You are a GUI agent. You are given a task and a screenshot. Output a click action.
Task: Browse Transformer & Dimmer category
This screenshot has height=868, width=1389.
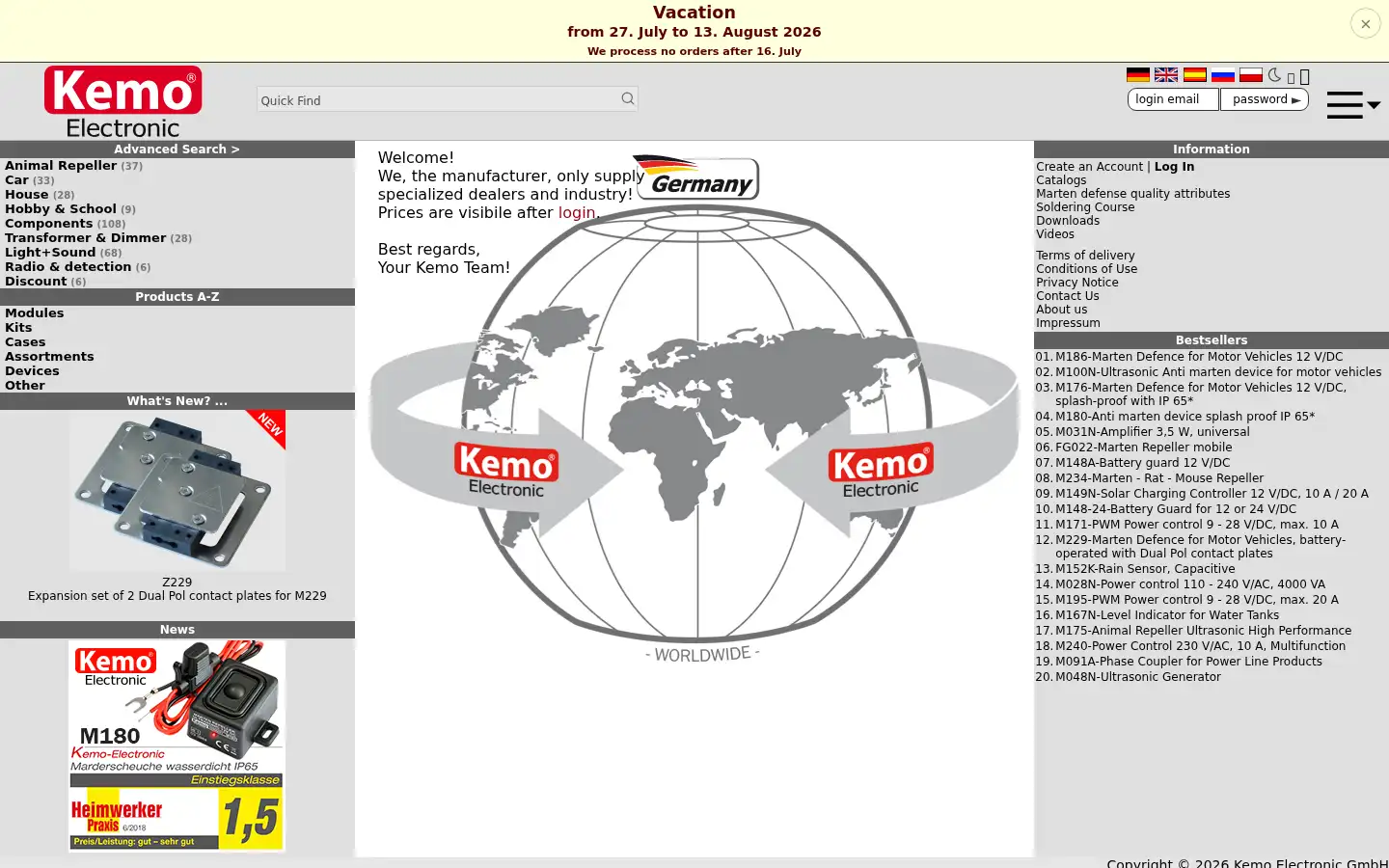point(86,238)
